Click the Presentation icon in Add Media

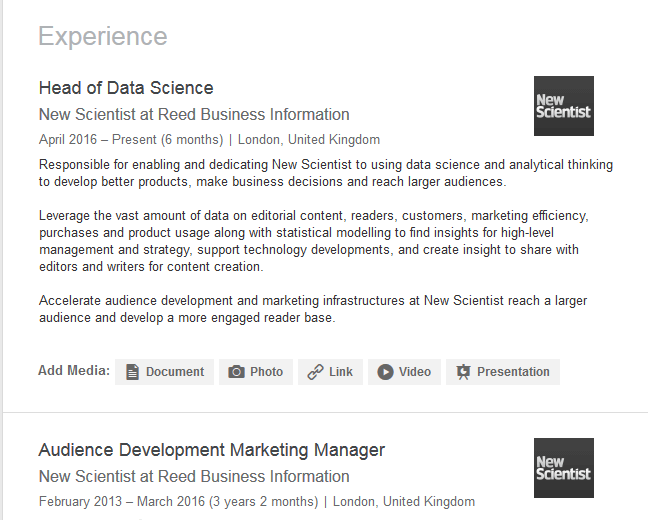pos(464,372)
